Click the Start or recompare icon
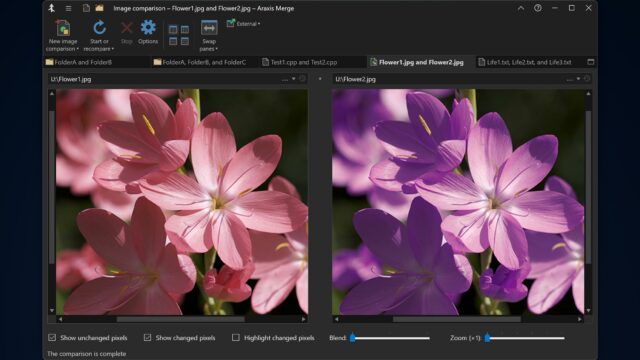The height and width of the screenshot is (360, 640). click(x=99, y=28)
